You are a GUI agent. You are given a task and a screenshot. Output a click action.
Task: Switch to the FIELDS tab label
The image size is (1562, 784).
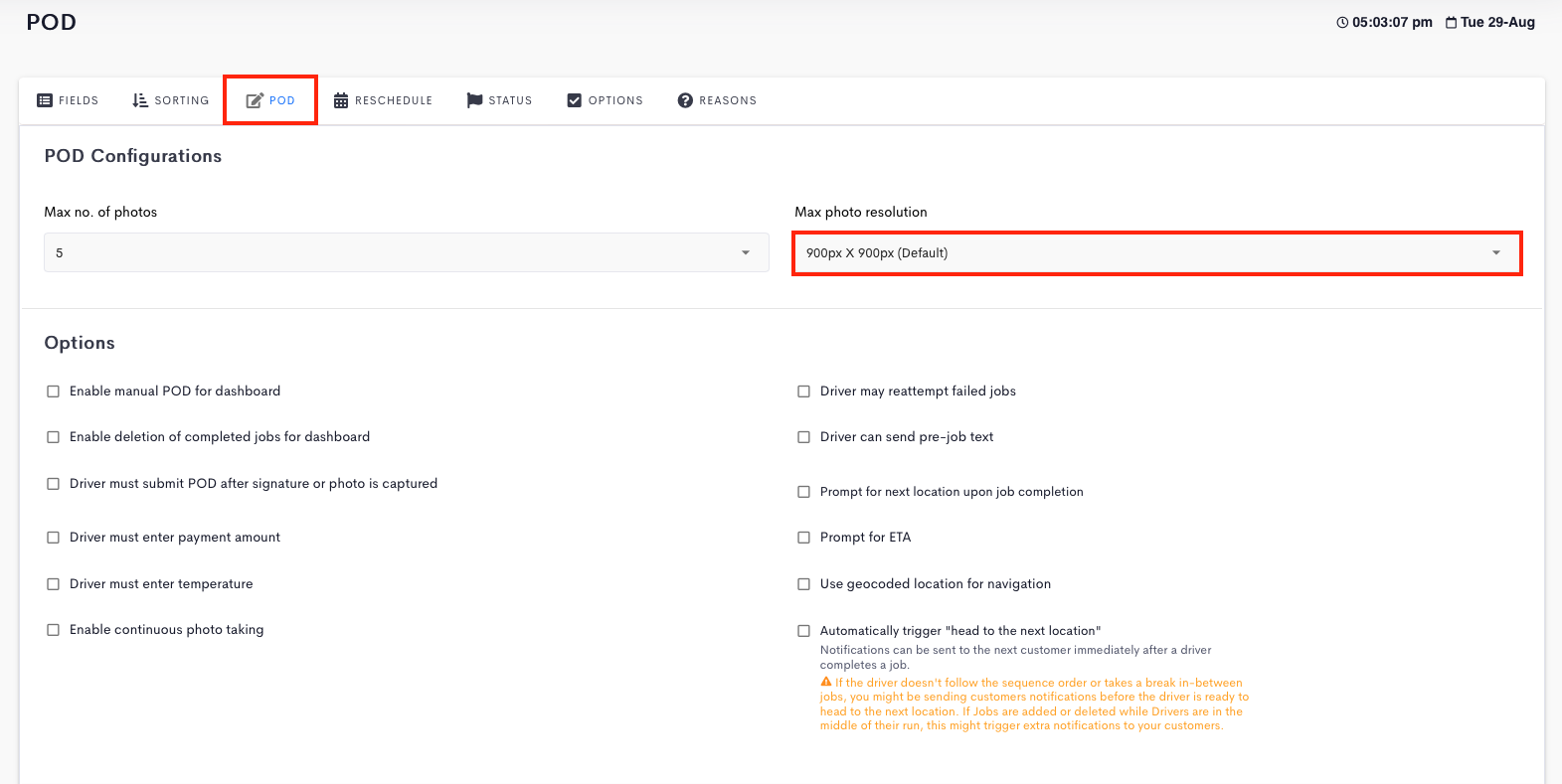click(79, 100)
